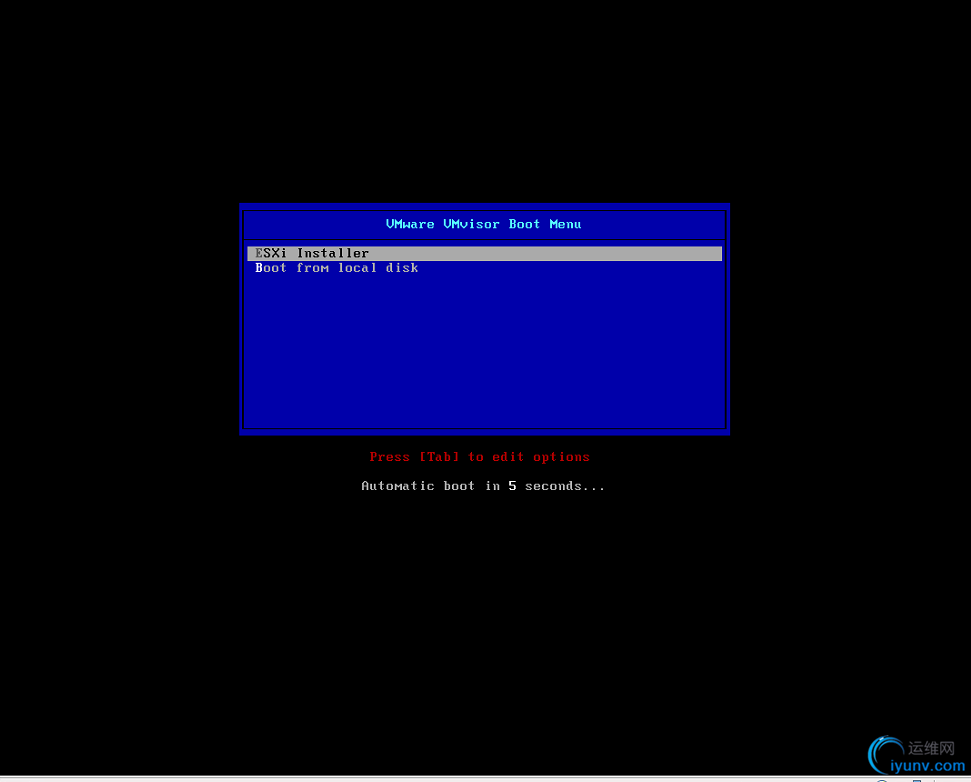
Task: Click the Press [Tab] to edit options text
Action: (479, 457)
